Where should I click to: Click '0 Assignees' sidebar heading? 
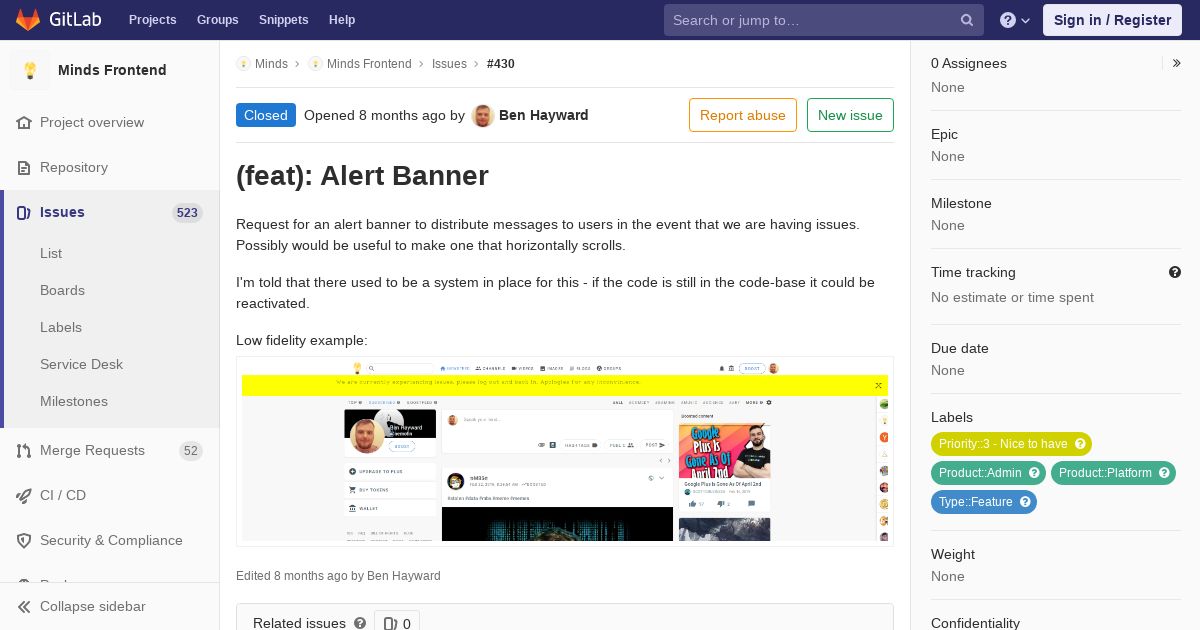[969, 63]
